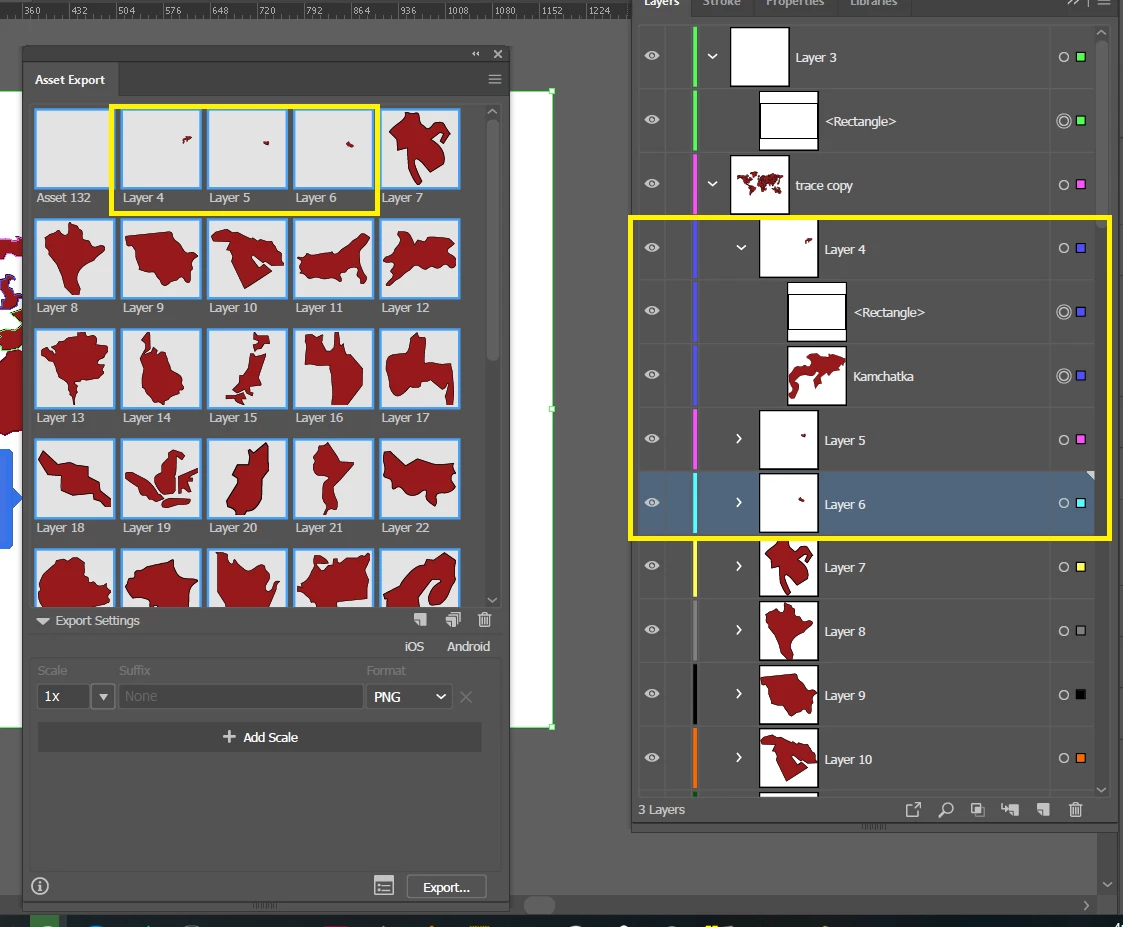The height and width of the screenshot is (927, 1123).
Task: Click the Layer 9 name in Layers
Action: (x=844, y=695)
